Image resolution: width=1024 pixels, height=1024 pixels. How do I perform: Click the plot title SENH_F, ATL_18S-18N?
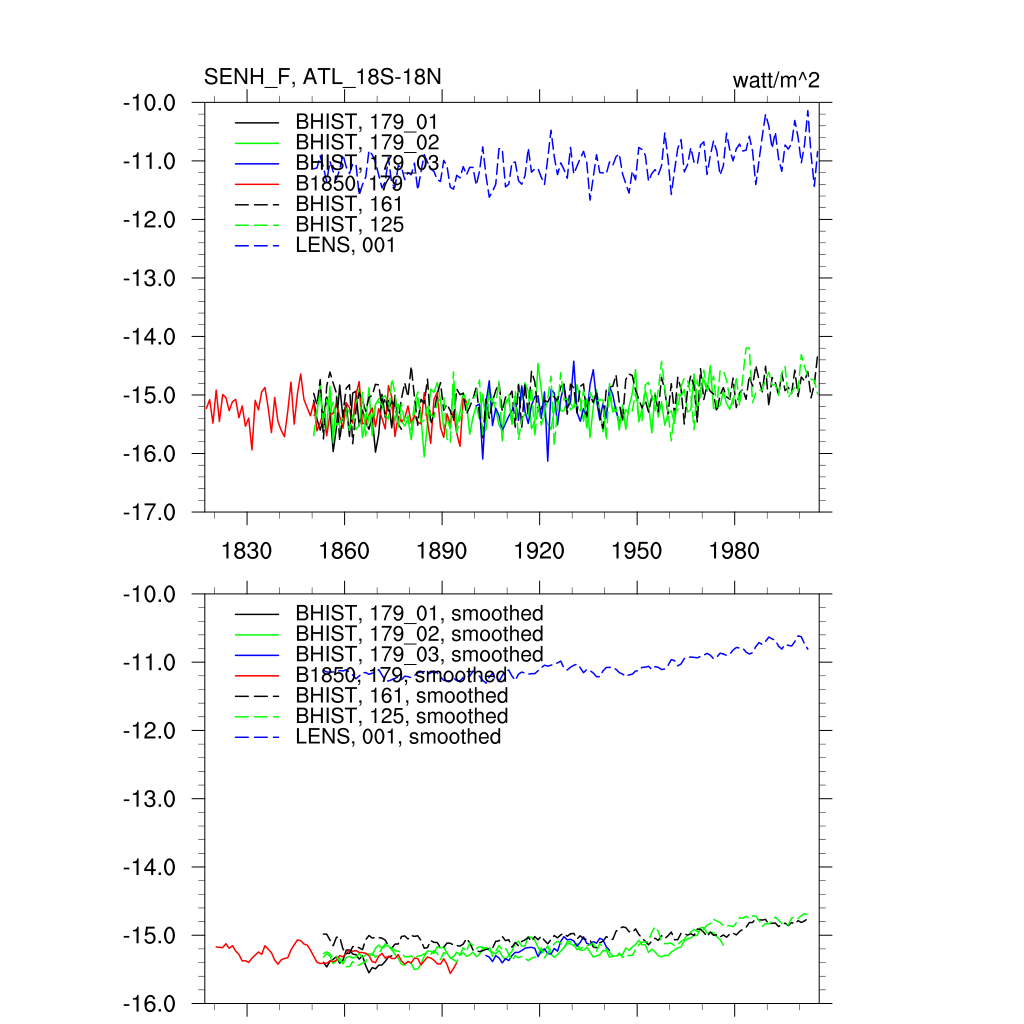(x=323, y=77)
